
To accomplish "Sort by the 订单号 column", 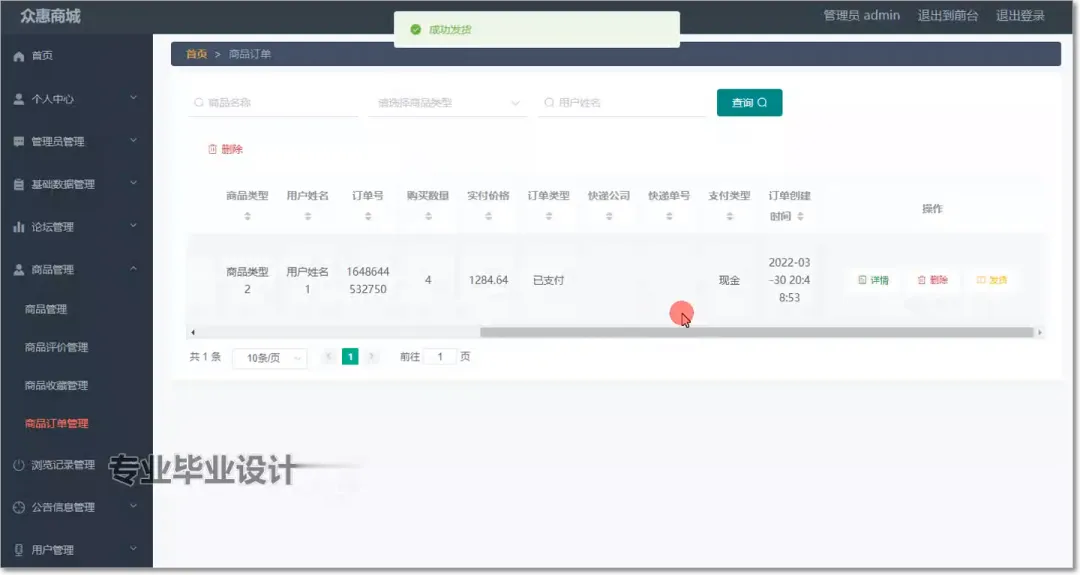I will click(x=368, y=216).
